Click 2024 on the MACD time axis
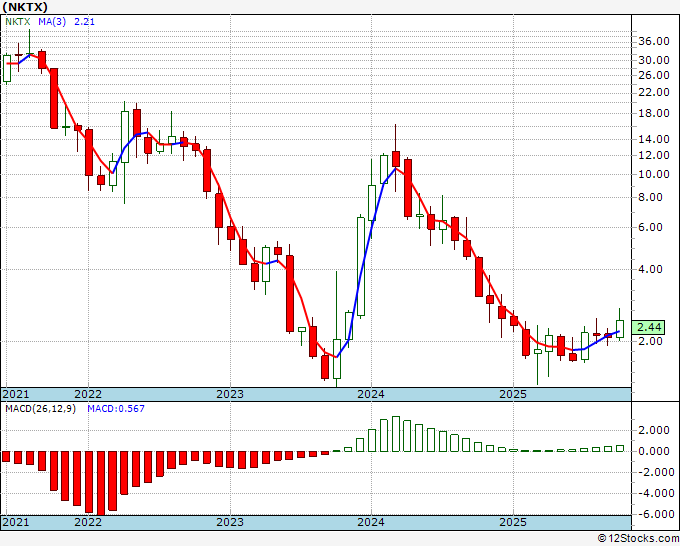Screen dimensions: 680x546 click(x=371, y=522)
